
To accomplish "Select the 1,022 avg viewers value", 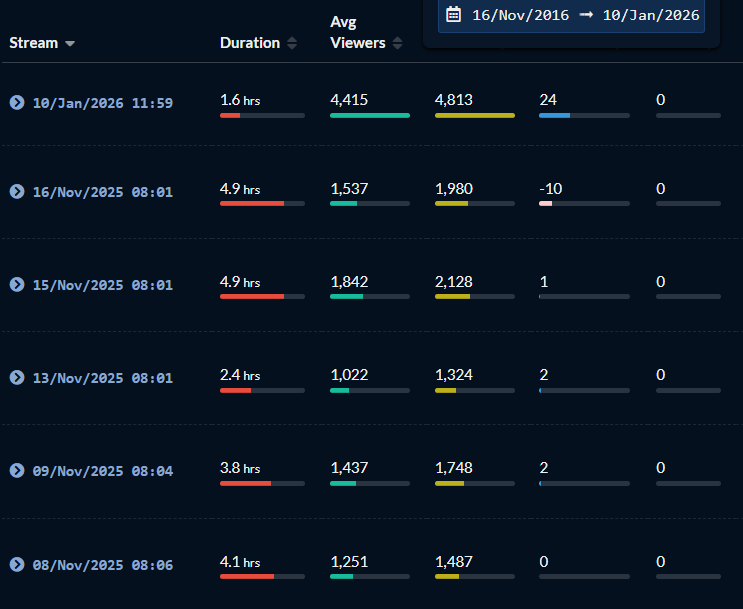I will [349, 375].
